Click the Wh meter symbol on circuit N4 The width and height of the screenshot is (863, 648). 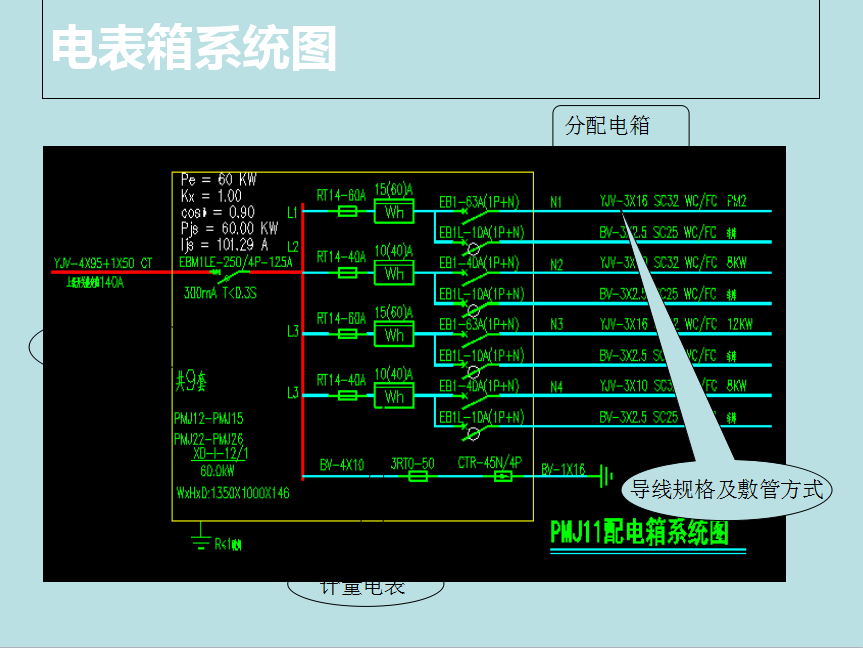click(394, 396)
